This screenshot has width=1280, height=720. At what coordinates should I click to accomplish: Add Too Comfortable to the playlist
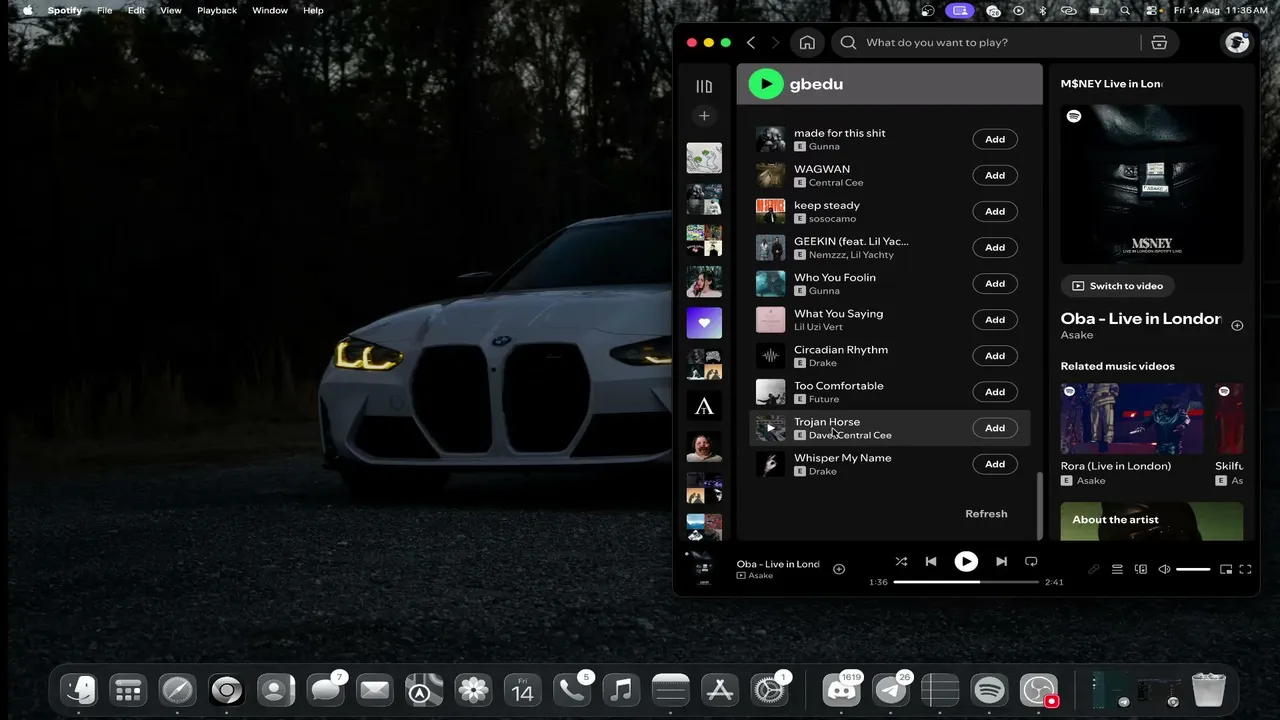[x=995, y=392]
